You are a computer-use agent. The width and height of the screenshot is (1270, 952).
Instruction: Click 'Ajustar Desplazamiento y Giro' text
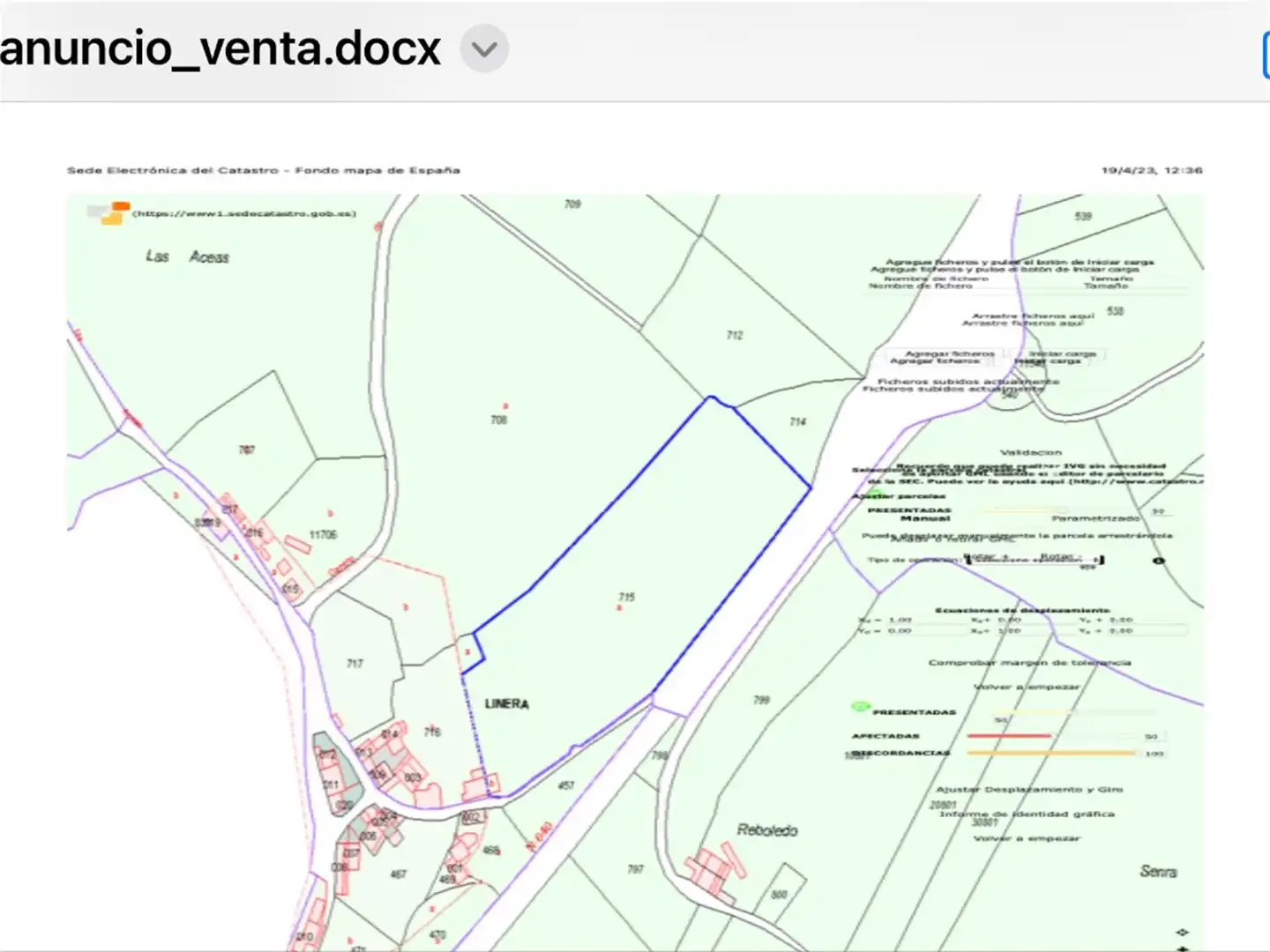pos(1029,790)
